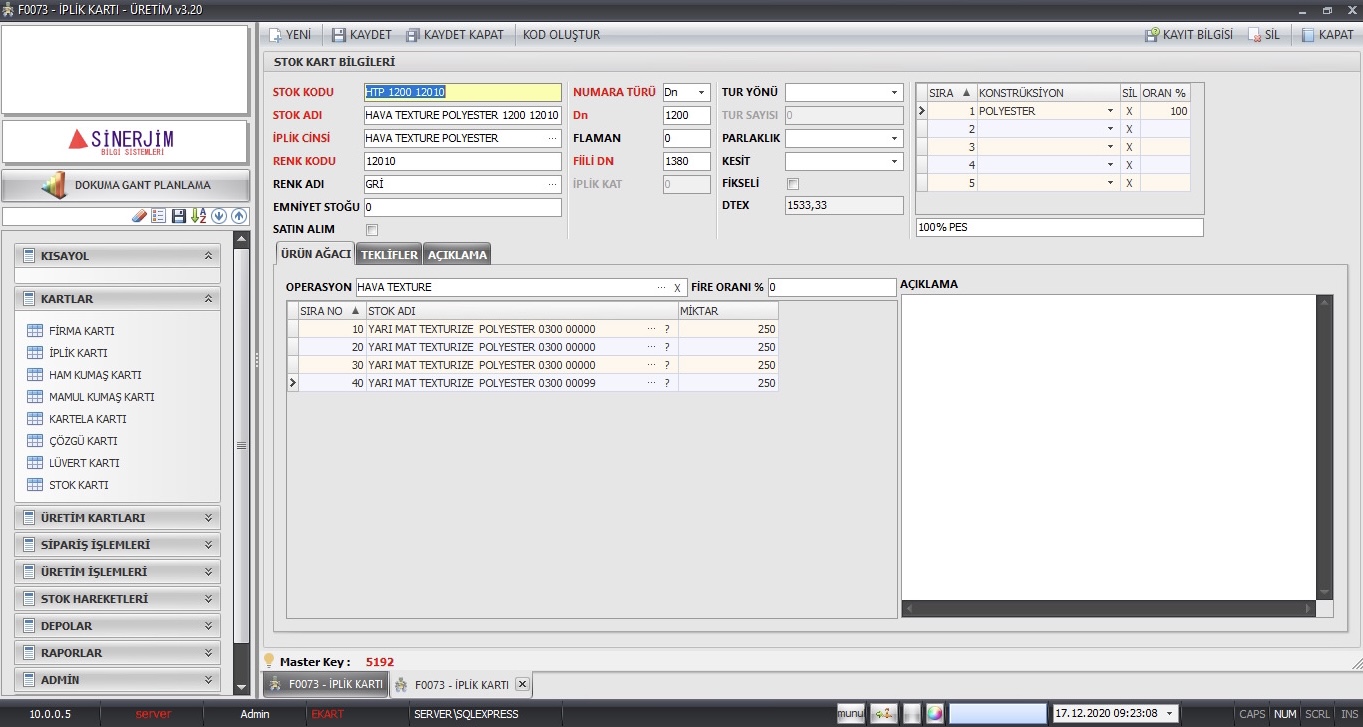Open MAMUL KUMAŞ KARTI from the sidebar

(x=101, y=397)
